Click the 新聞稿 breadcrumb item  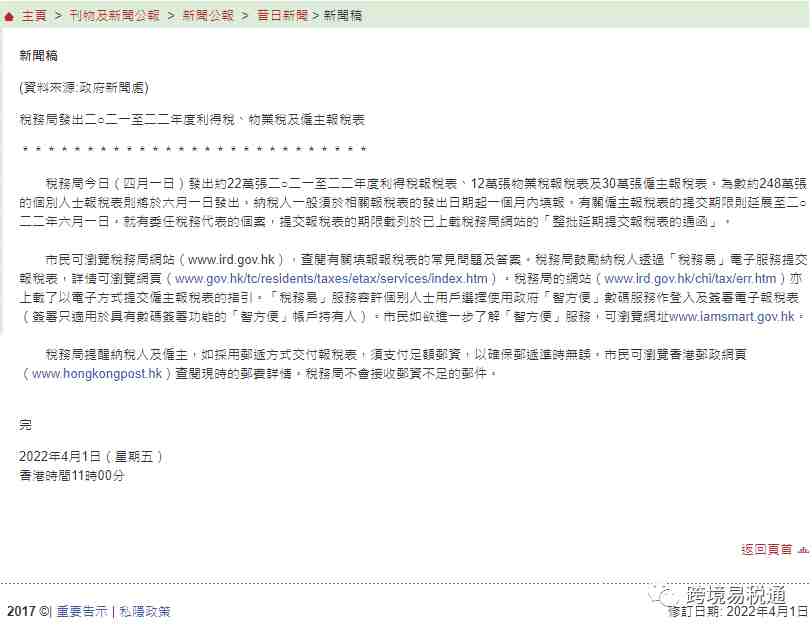[342, 16]
